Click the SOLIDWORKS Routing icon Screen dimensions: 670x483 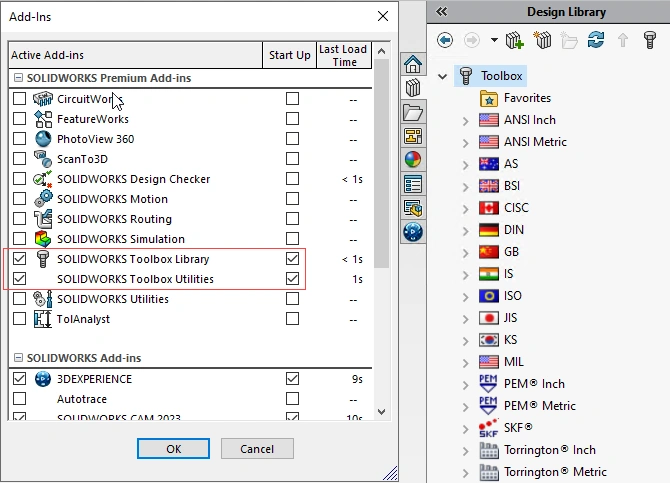(x=43, y=219)
